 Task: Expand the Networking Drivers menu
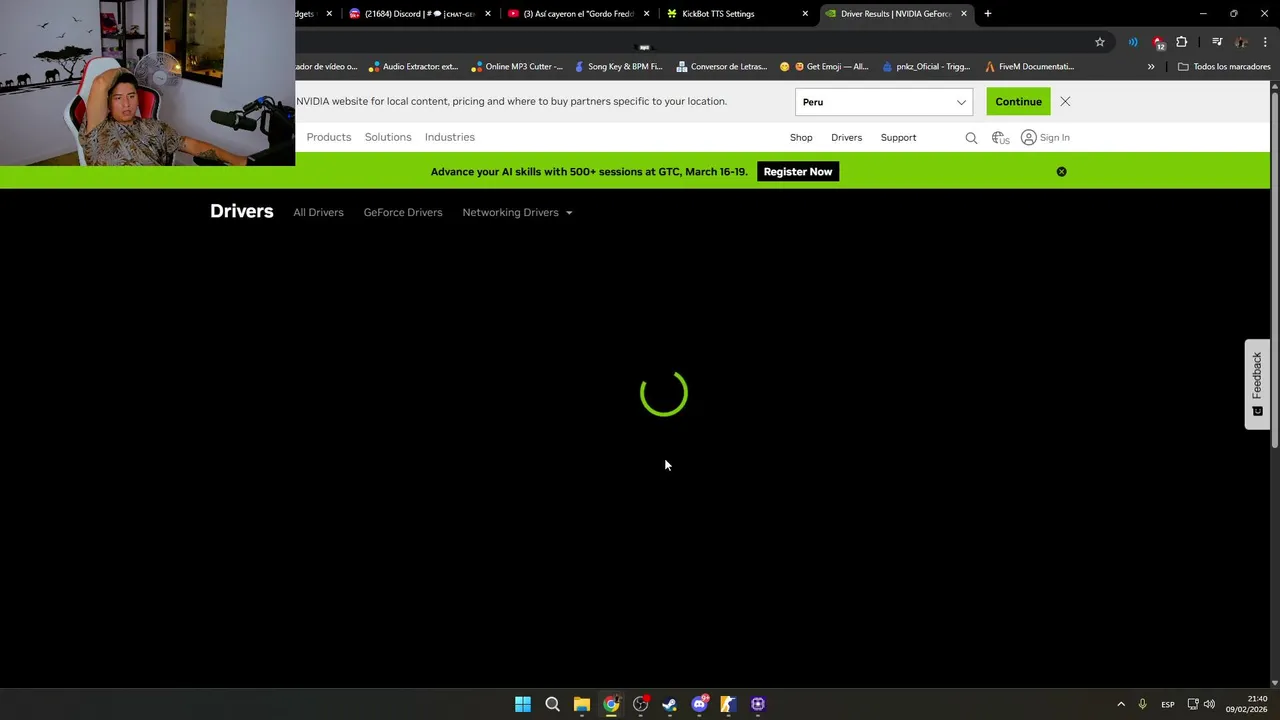point(517,212)
